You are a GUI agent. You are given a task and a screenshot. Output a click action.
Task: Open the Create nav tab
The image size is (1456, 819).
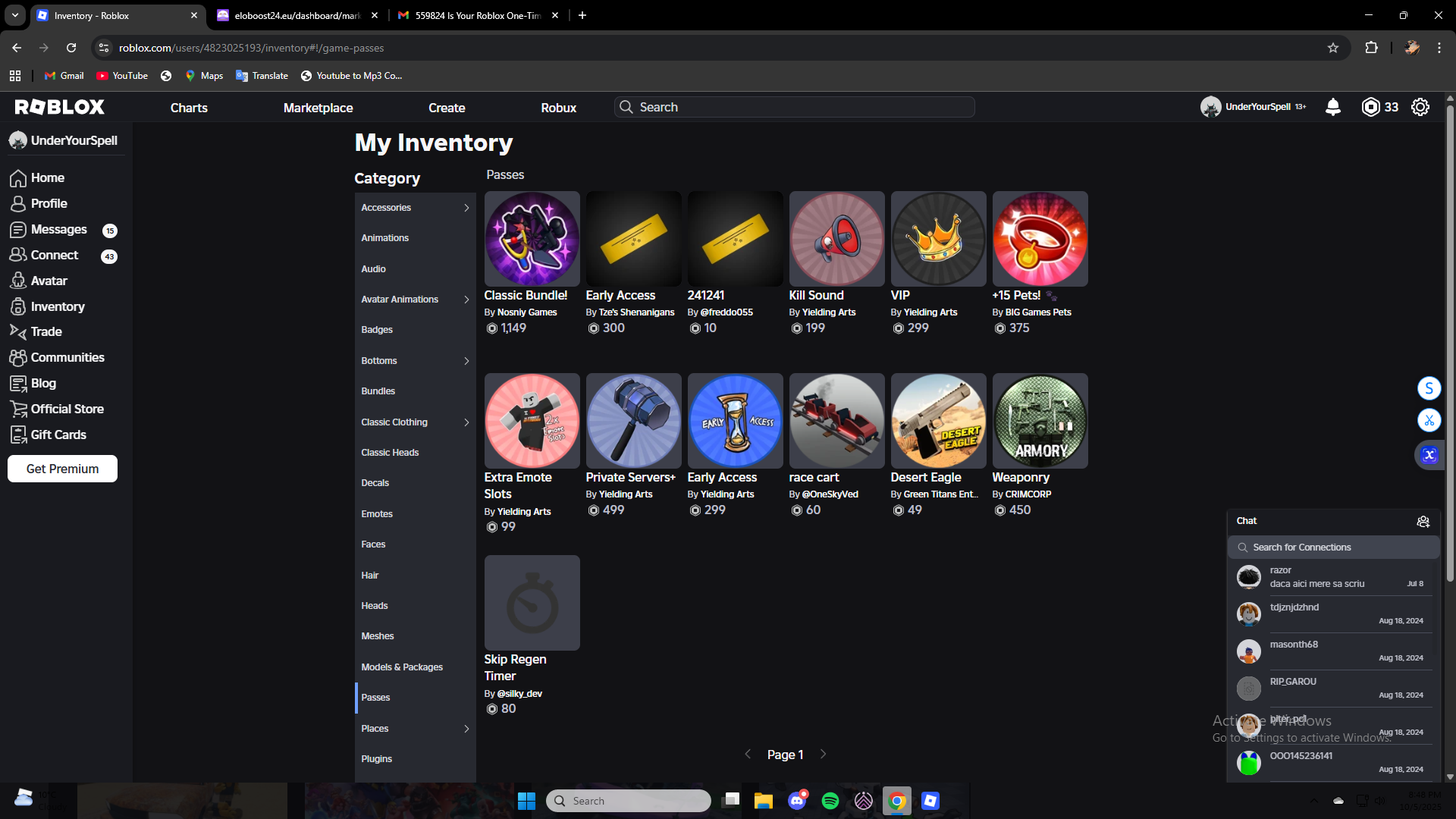tap(447, 108)
